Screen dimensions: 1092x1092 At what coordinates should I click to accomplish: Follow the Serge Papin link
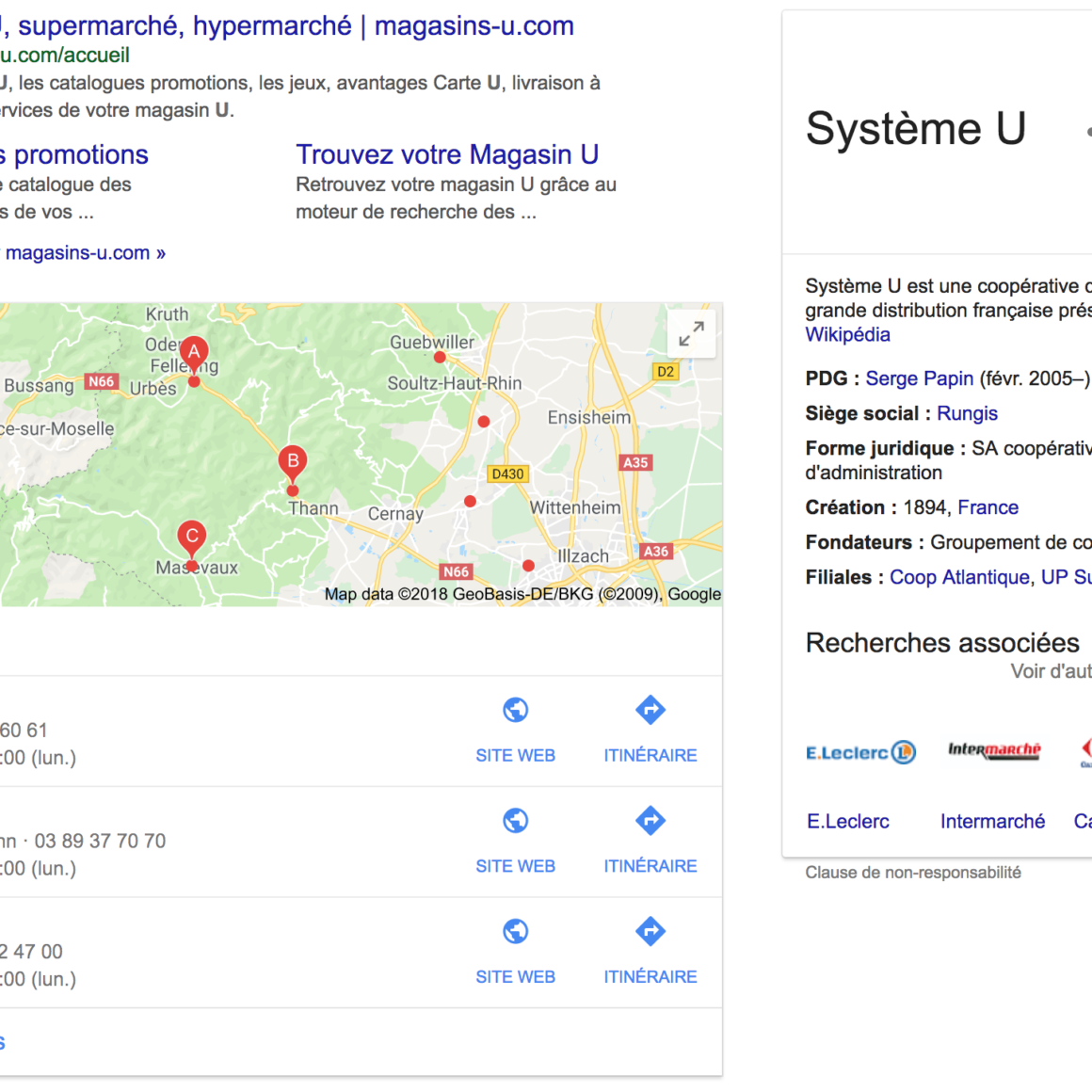click(x=919, y=378)
